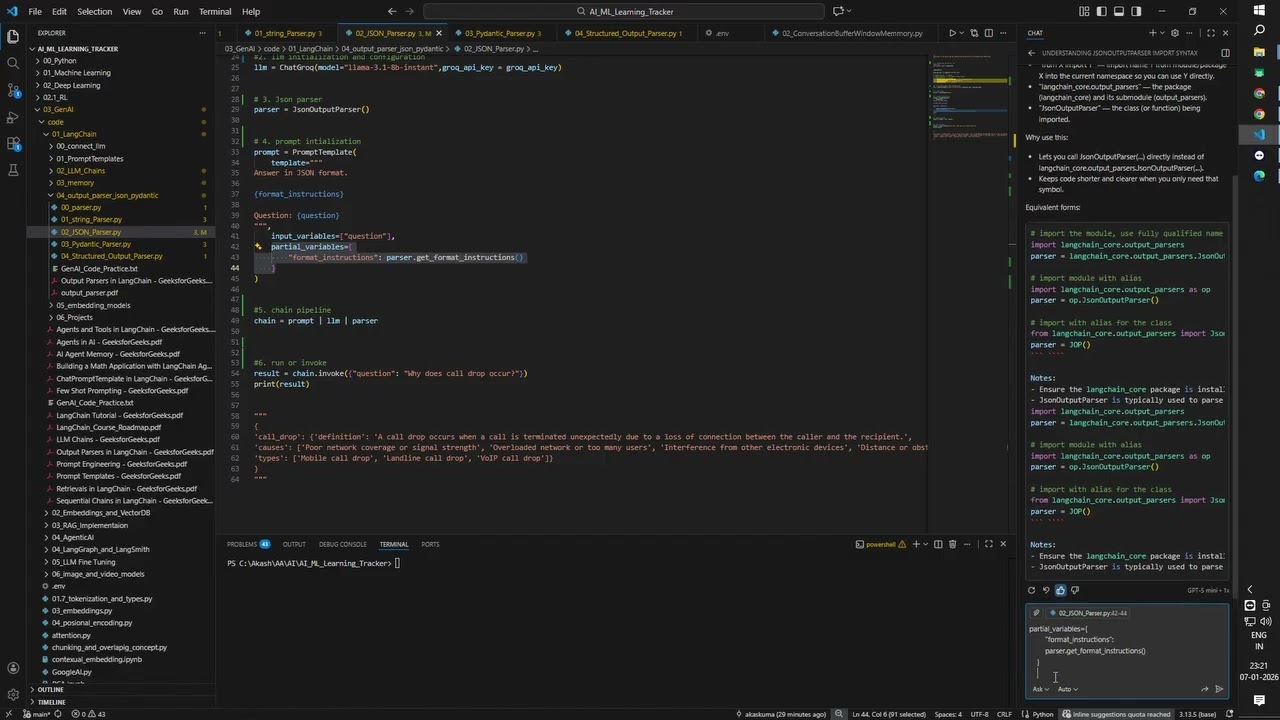Open the Testing flask view

click(x=13, y=171)
